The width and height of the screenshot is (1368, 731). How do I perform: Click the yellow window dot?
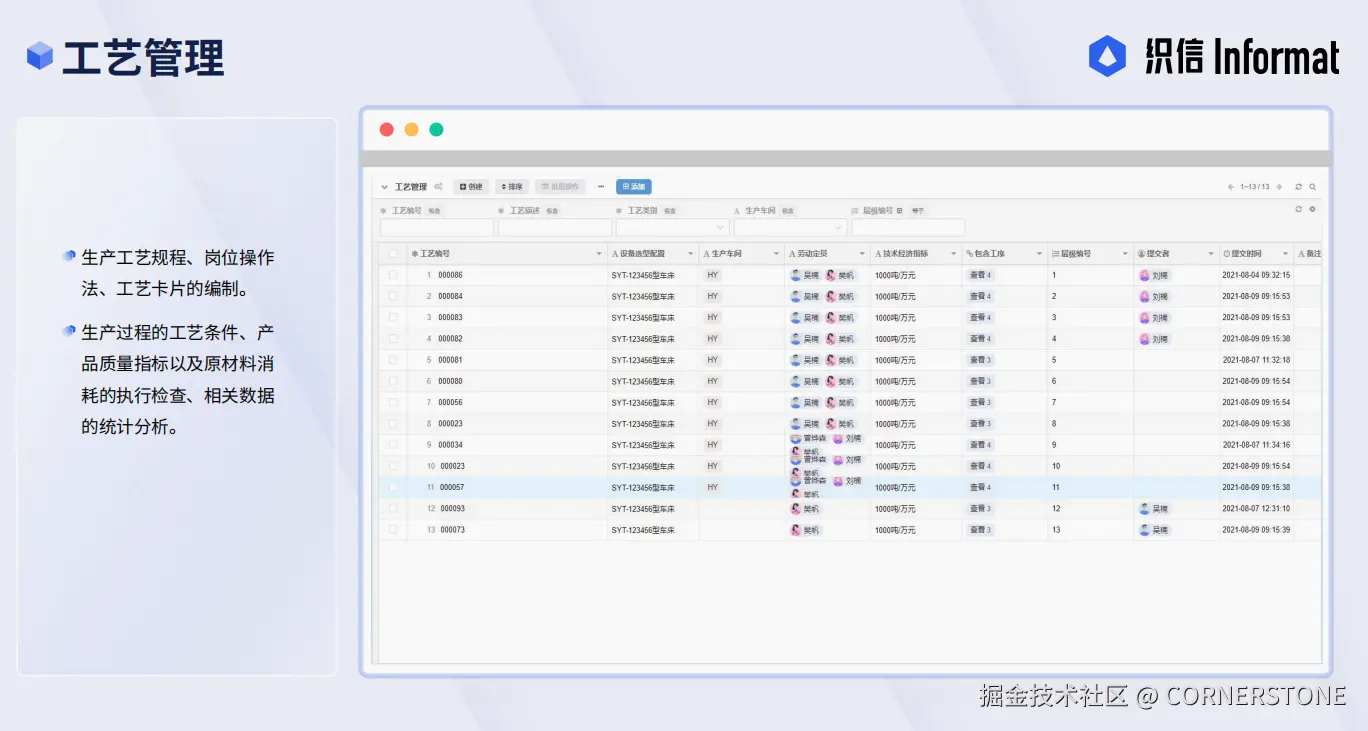(411, 130)
